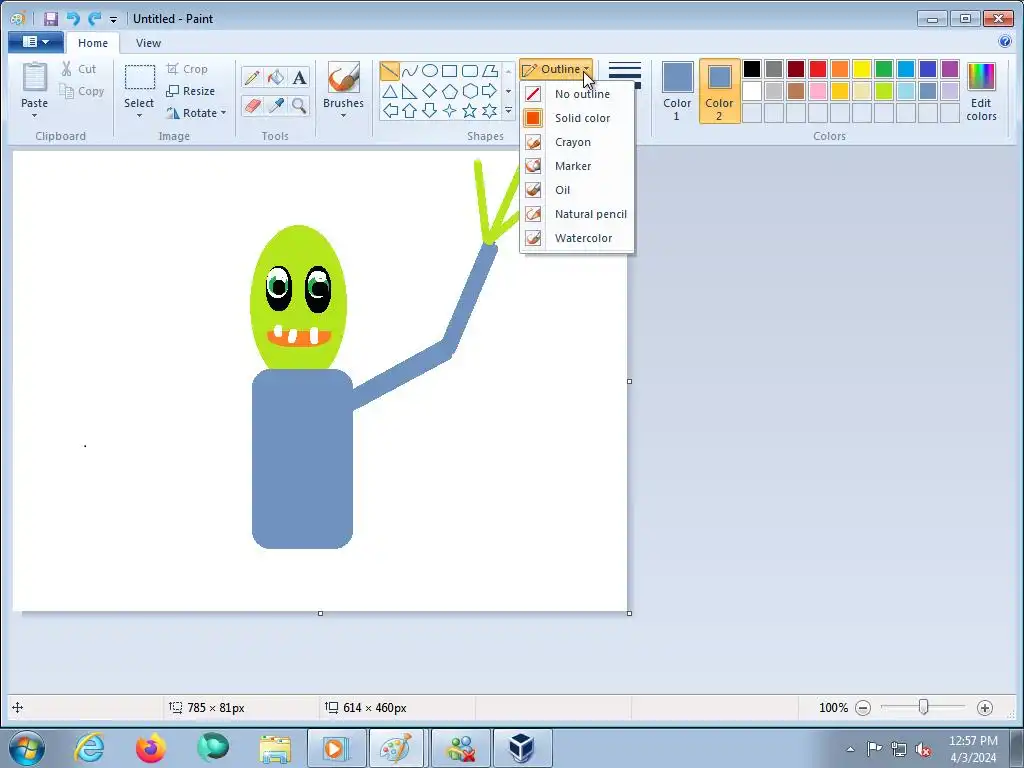
Task: Select the Six-point star shape
Action: [489, 110]
